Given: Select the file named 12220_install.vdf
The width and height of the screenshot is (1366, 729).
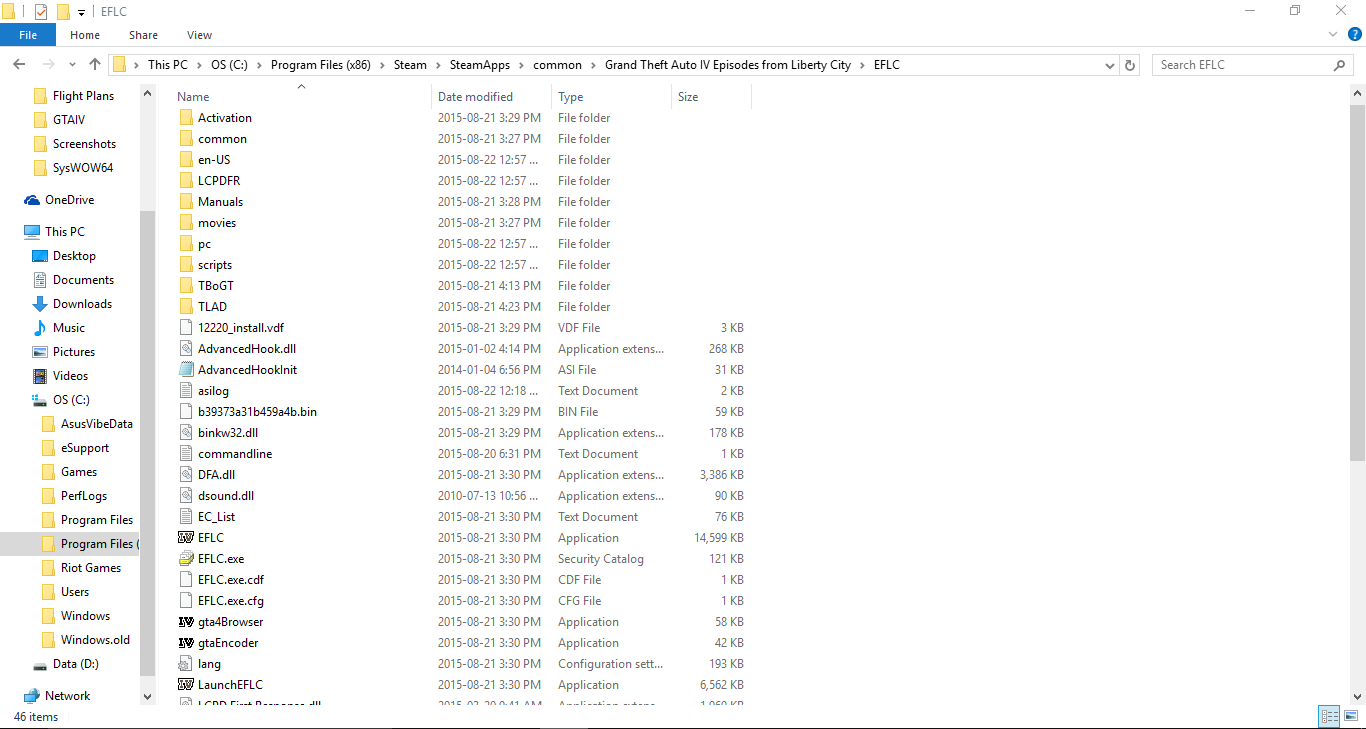Looking at the screenshot, I should pos(241,328).
